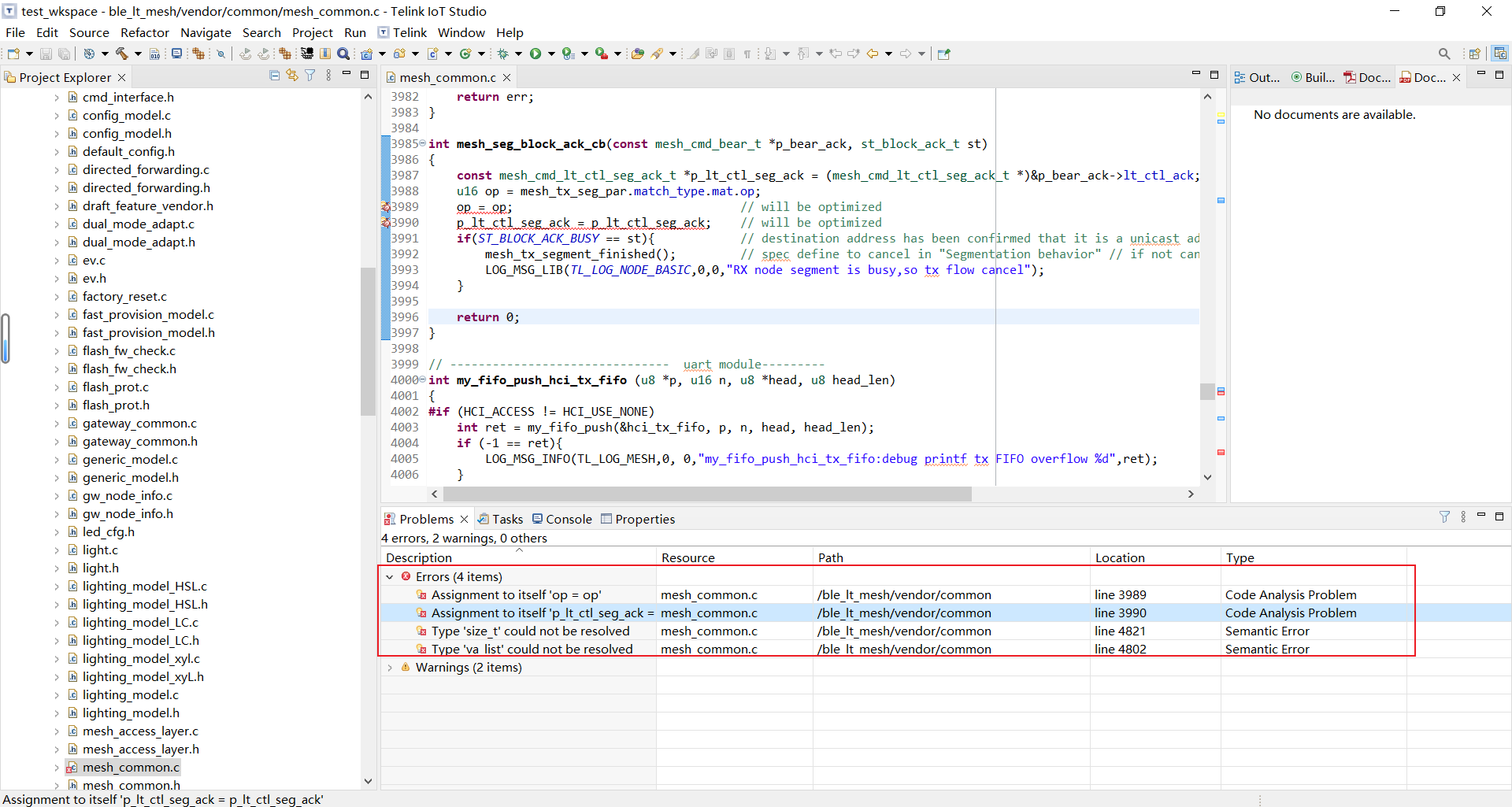
Task: Switch to the Build Targets tab
Action: click(x=1313, y=77)
